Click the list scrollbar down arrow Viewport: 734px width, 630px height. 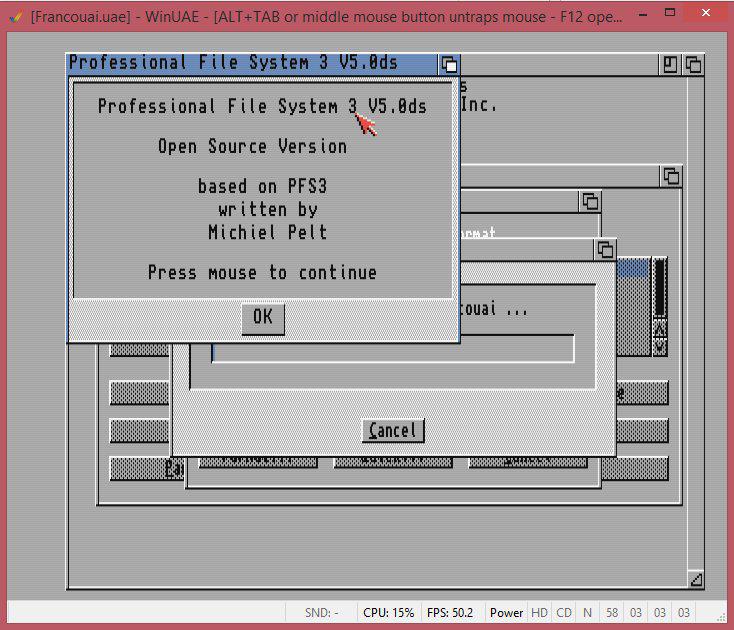[x=660, y=347]
